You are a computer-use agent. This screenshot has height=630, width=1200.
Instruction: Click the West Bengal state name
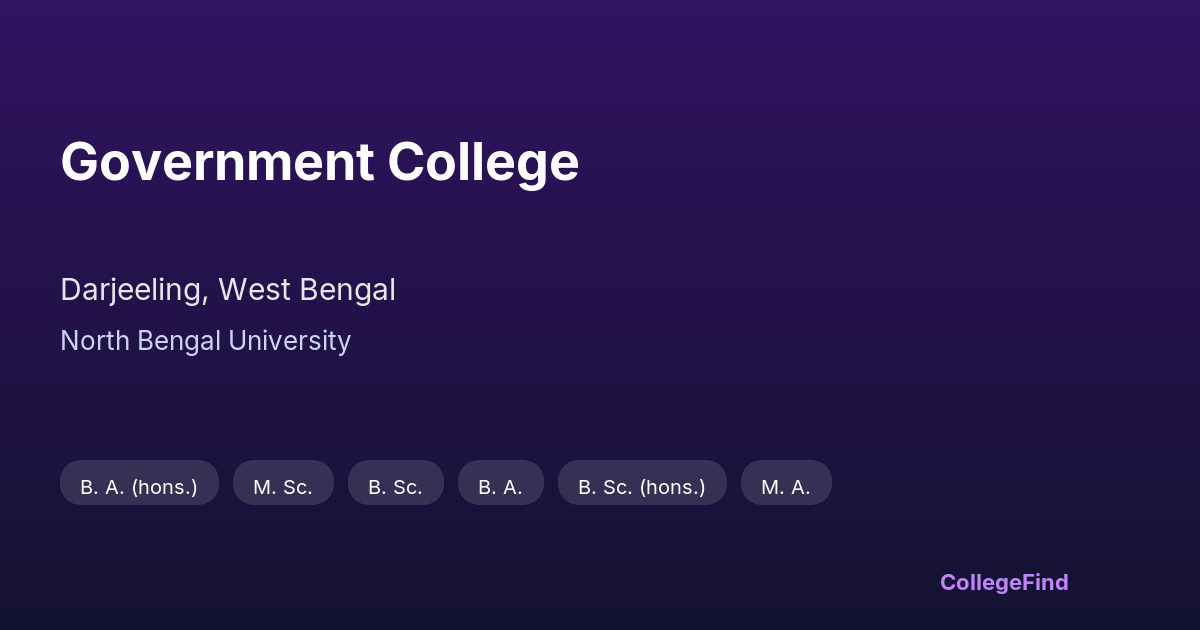[x=307, y=290]
